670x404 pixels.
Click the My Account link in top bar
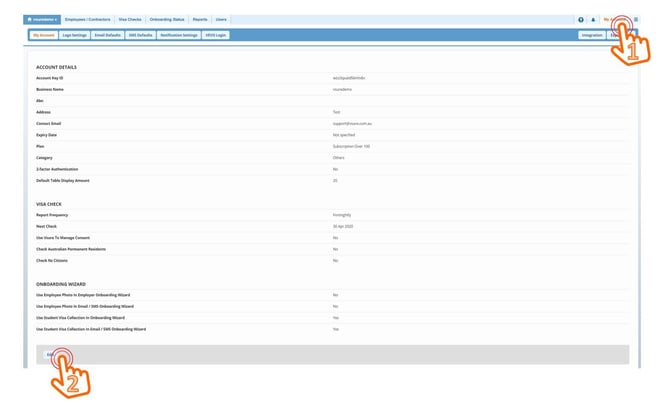tap(611, 19)
